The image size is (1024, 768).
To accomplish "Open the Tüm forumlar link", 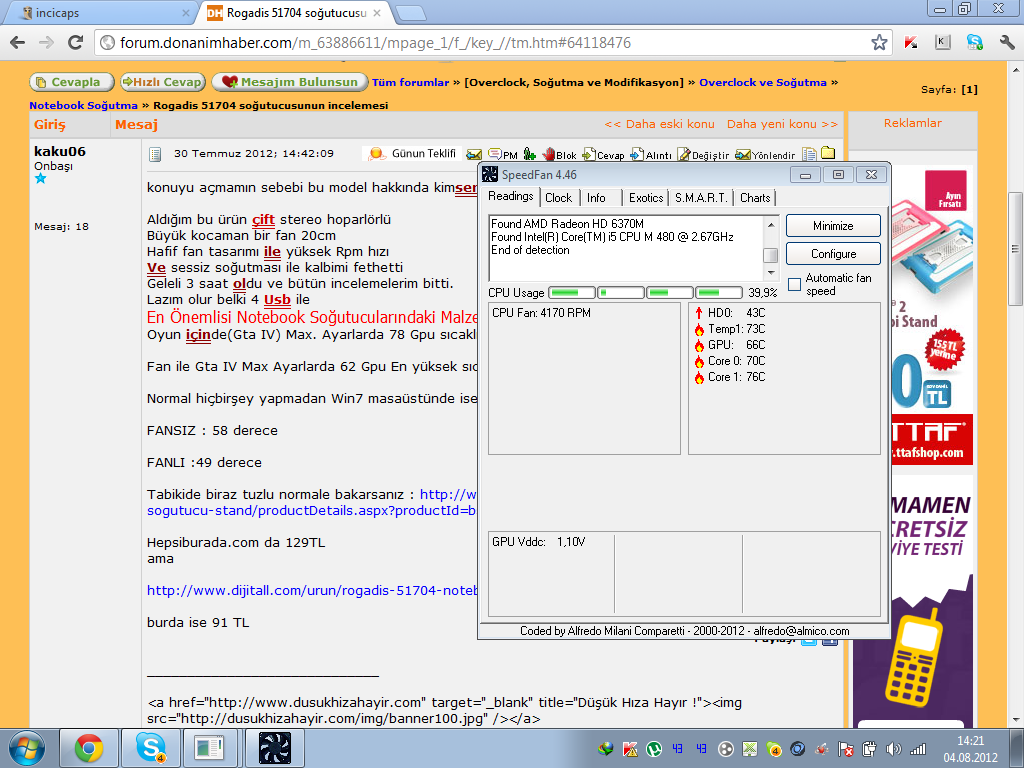I will point(411,82).
